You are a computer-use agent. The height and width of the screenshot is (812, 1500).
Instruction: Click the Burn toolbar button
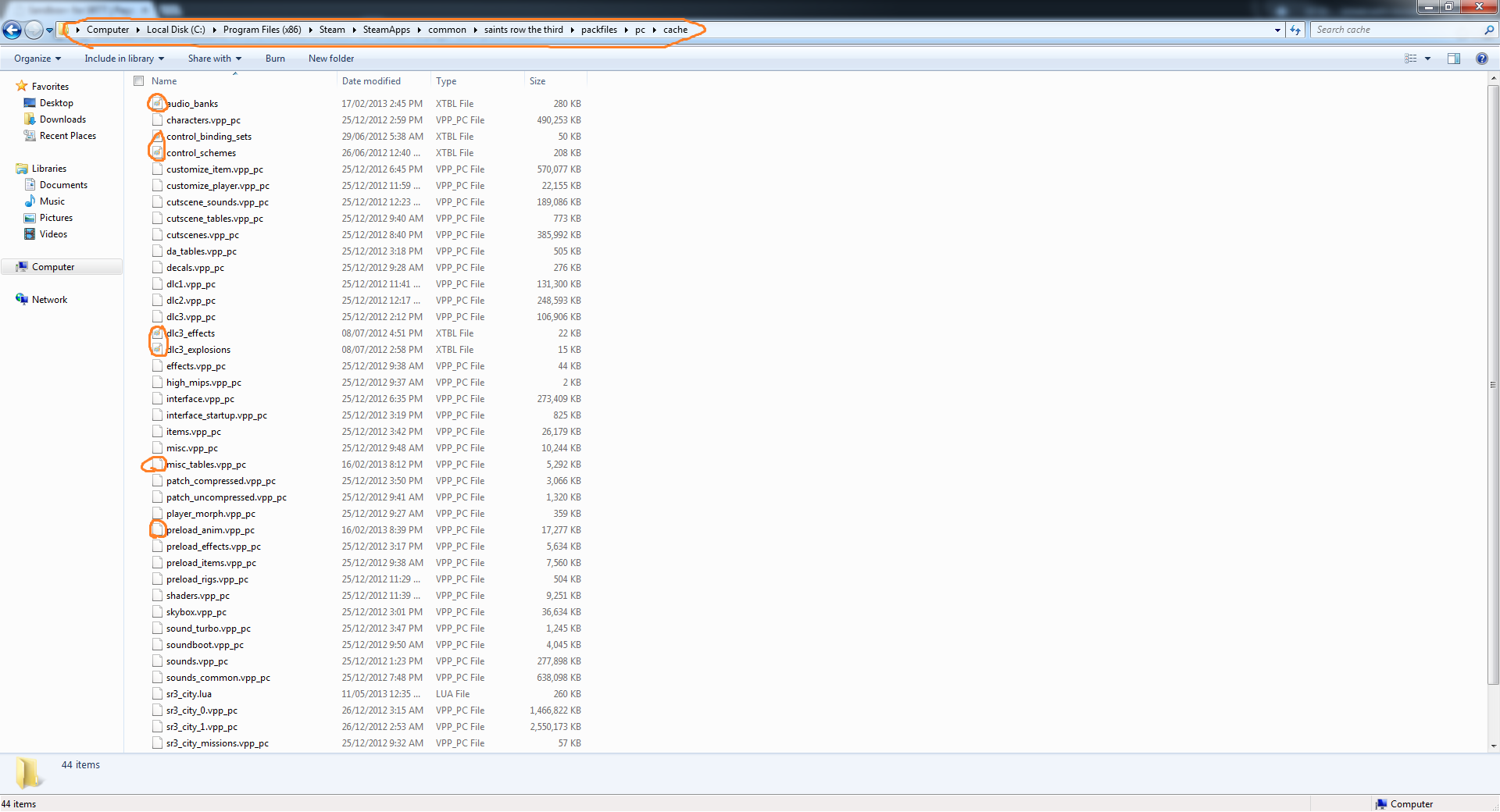pos(275,59)
